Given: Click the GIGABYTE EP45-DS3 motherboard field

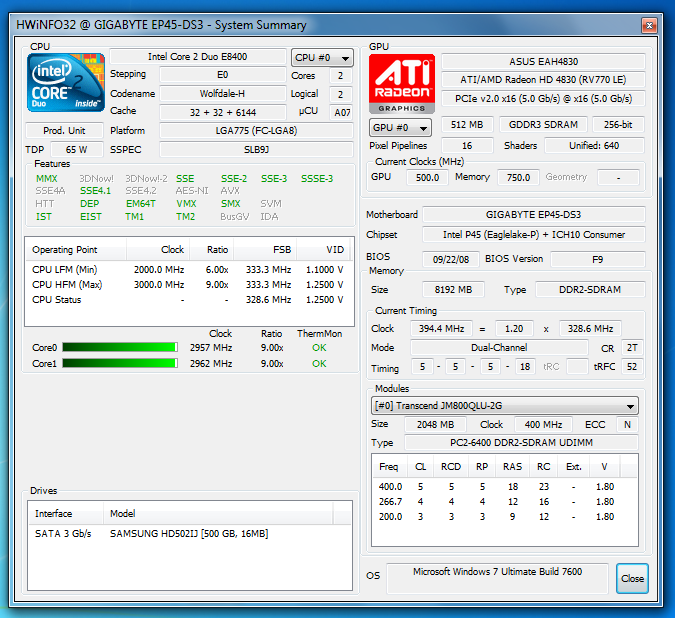Looking at the screenshot, I should (x=534, y=214).
